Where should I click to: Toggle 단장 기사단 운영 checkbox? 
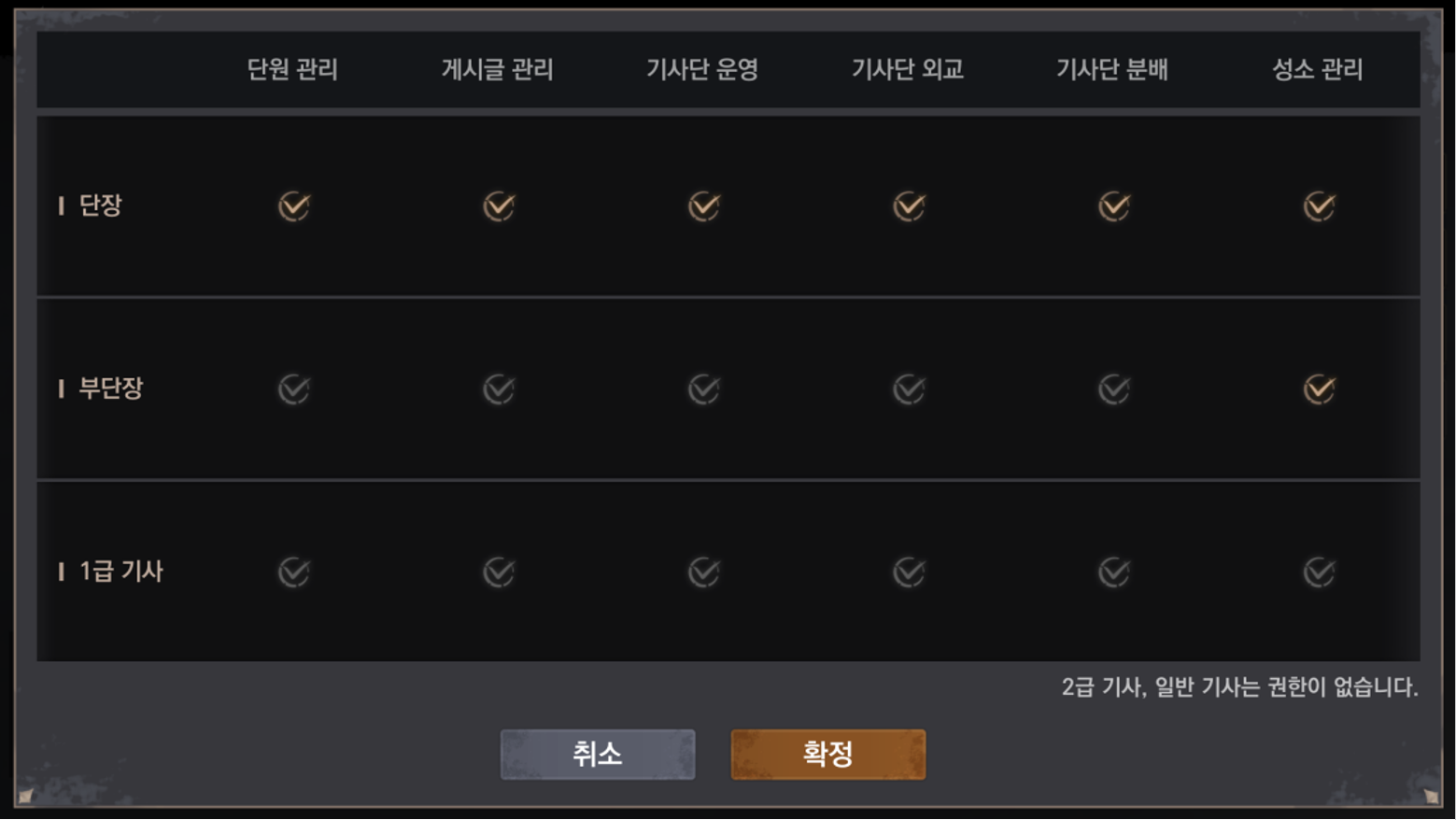tap(704, 206)
